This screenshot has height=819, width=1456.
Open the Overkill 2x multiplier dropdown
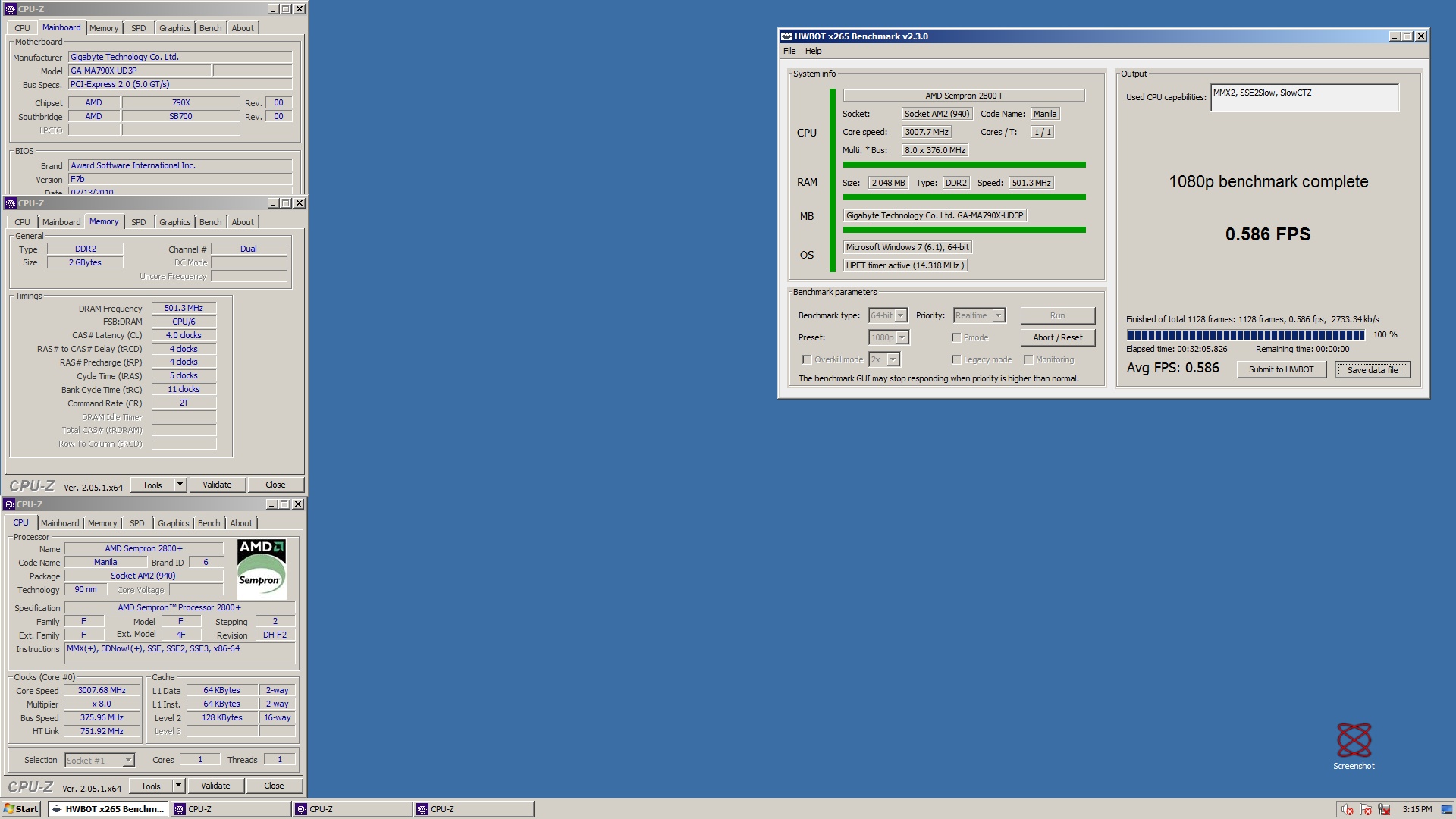tap(884, 359)
